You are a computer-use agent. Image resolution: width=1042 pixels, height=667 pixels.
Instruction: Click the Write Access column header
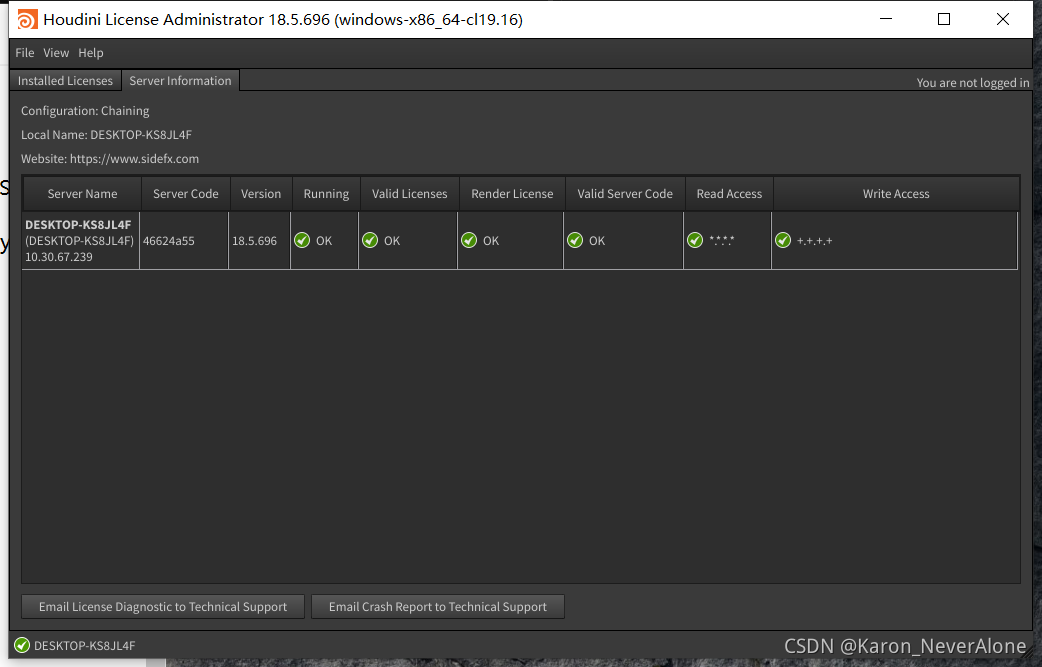[896, 194]
